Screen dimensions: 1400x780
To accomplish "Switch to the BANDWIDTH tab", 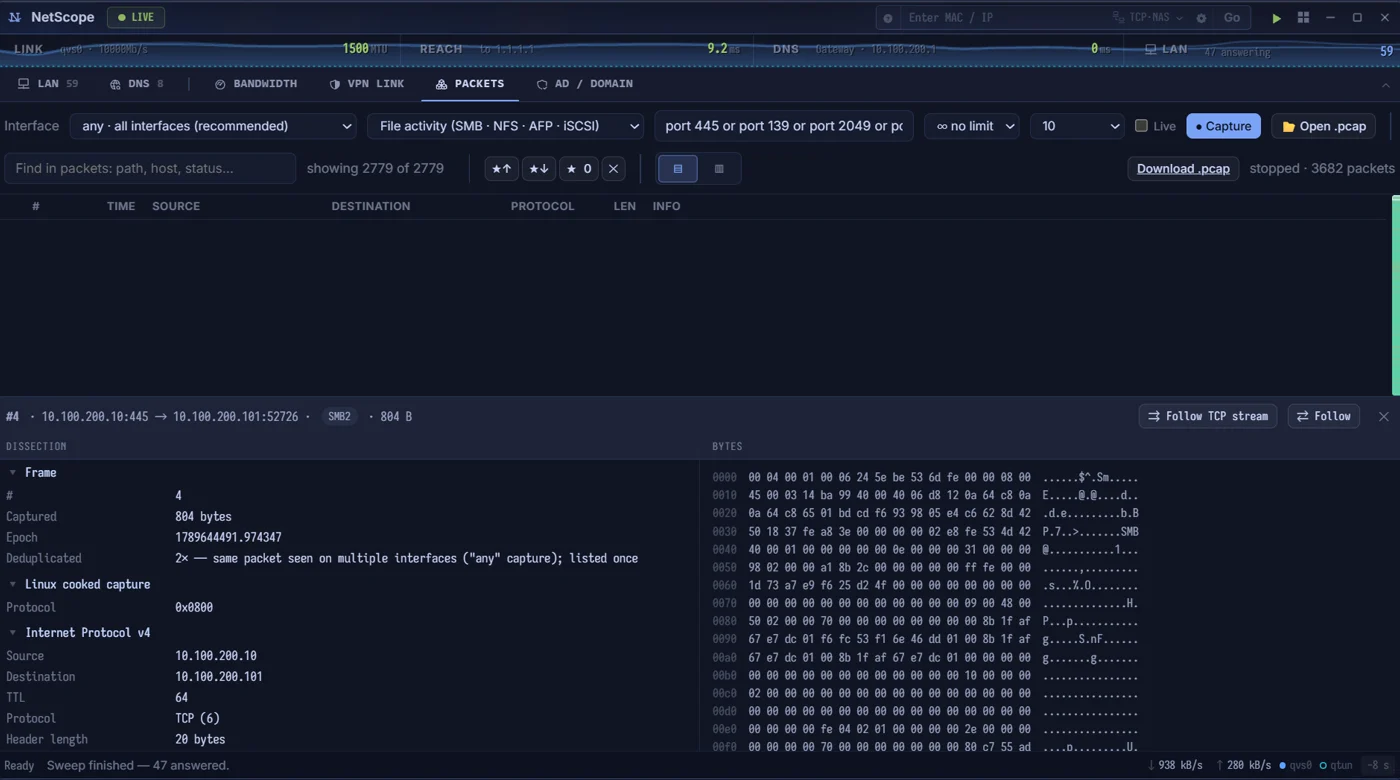I will tap(256, 84).
